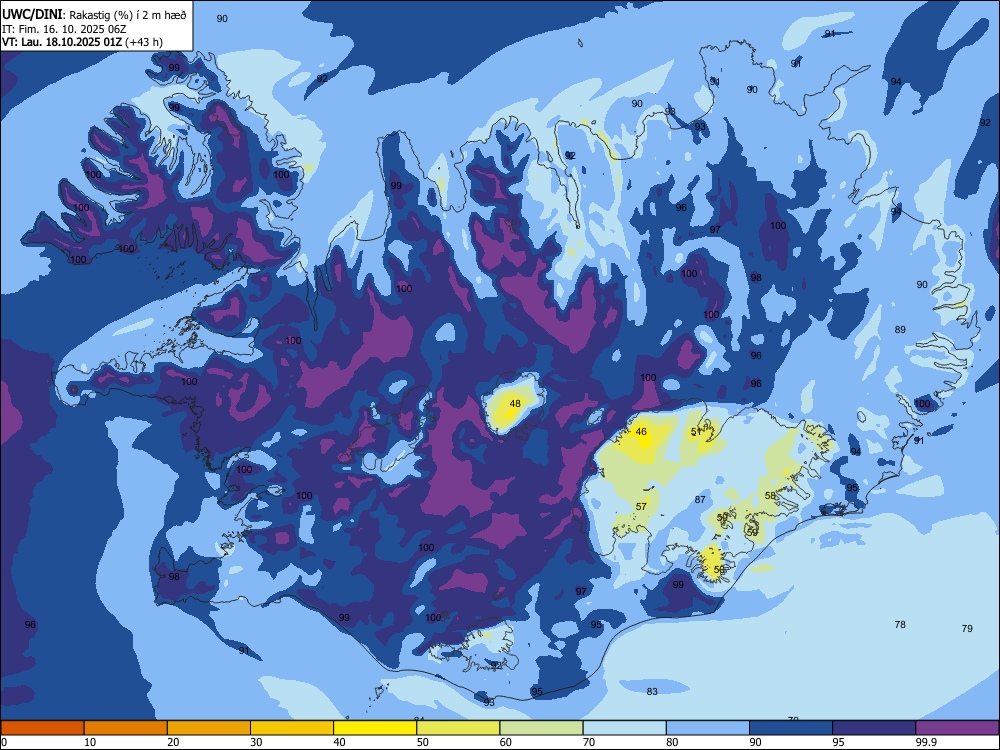The image size is (1000, 750).
Task: Select the purple legend swatch above 99.9
Action: (957, 728)
